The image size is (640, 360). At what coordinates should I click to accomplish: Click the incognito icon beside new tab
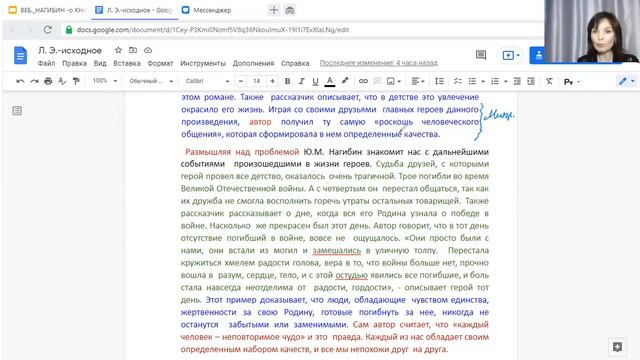(x=290, y=10)
